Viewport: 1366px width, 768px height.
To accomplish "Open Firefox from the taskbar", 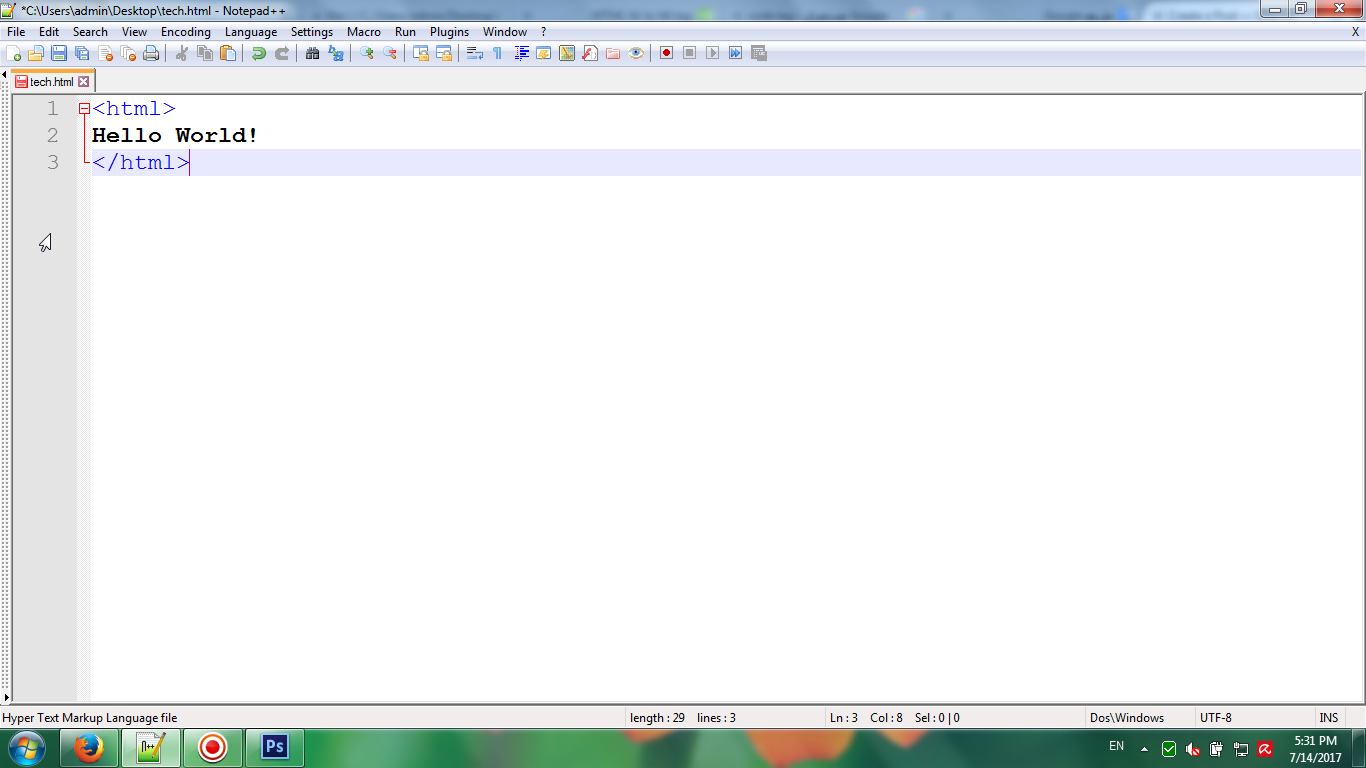I will click(89, 748).
